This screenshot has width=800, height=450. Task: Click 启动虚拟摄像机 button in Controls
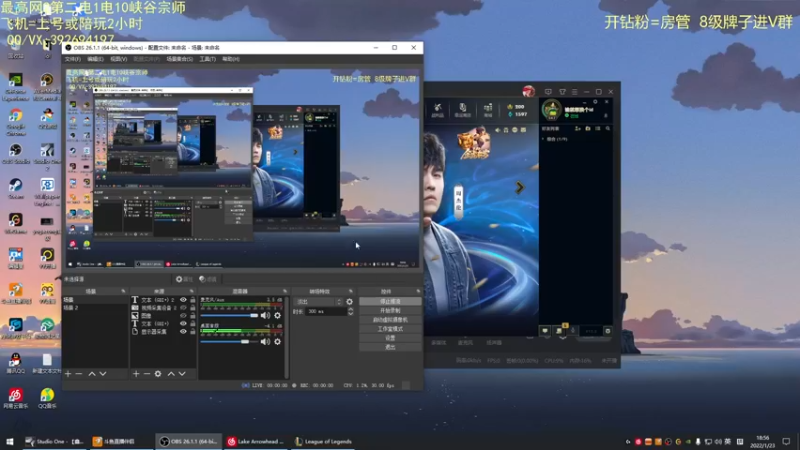(390, 320)
